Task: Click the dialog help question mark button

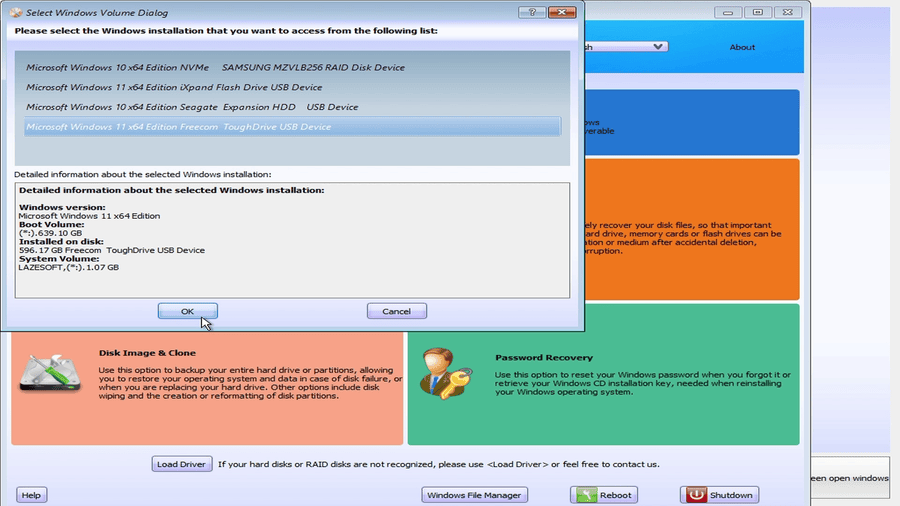Action: [532, 12]
